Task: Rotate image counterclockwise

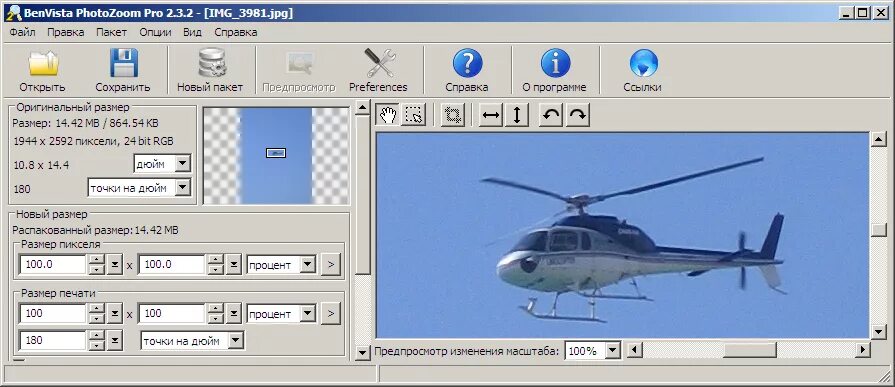Action: pyautogui.click(x=551, y=115)
